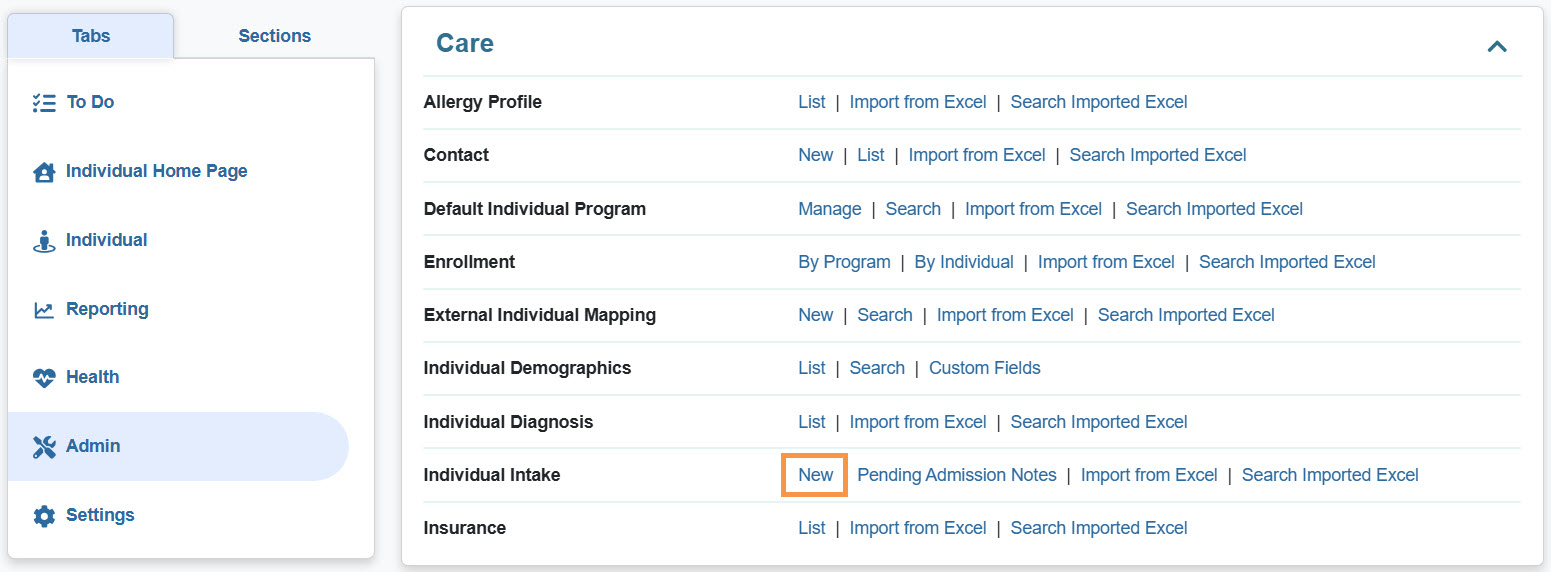
Task: Open Allergy Profile List
Action: [x=811, y=102]
